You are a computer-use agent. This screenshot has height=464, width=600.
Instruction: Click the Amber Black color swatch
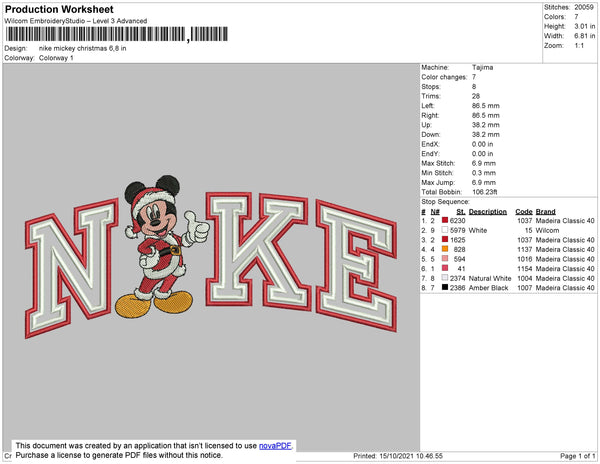(445, 287)
